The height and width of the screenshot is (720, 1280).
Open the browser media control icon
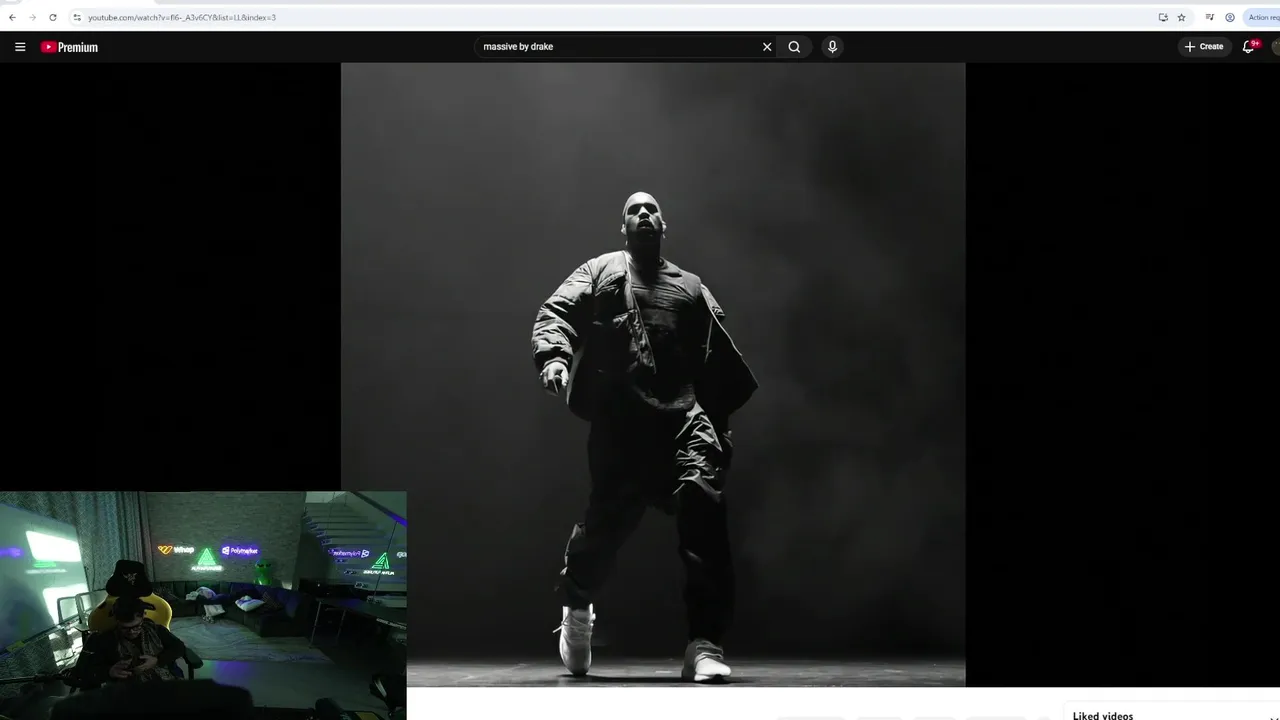(x=1210, y=17)
